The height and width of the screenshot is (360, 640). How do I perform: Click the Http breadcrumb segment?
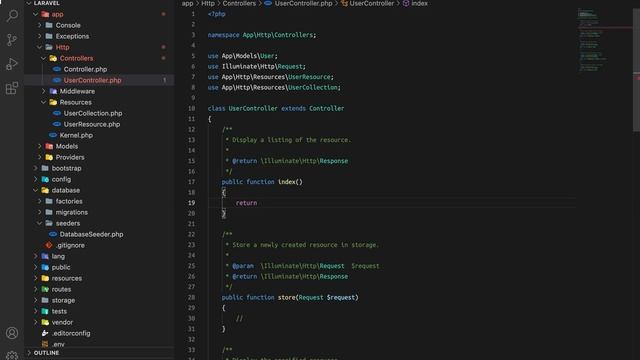click(208, 3)
